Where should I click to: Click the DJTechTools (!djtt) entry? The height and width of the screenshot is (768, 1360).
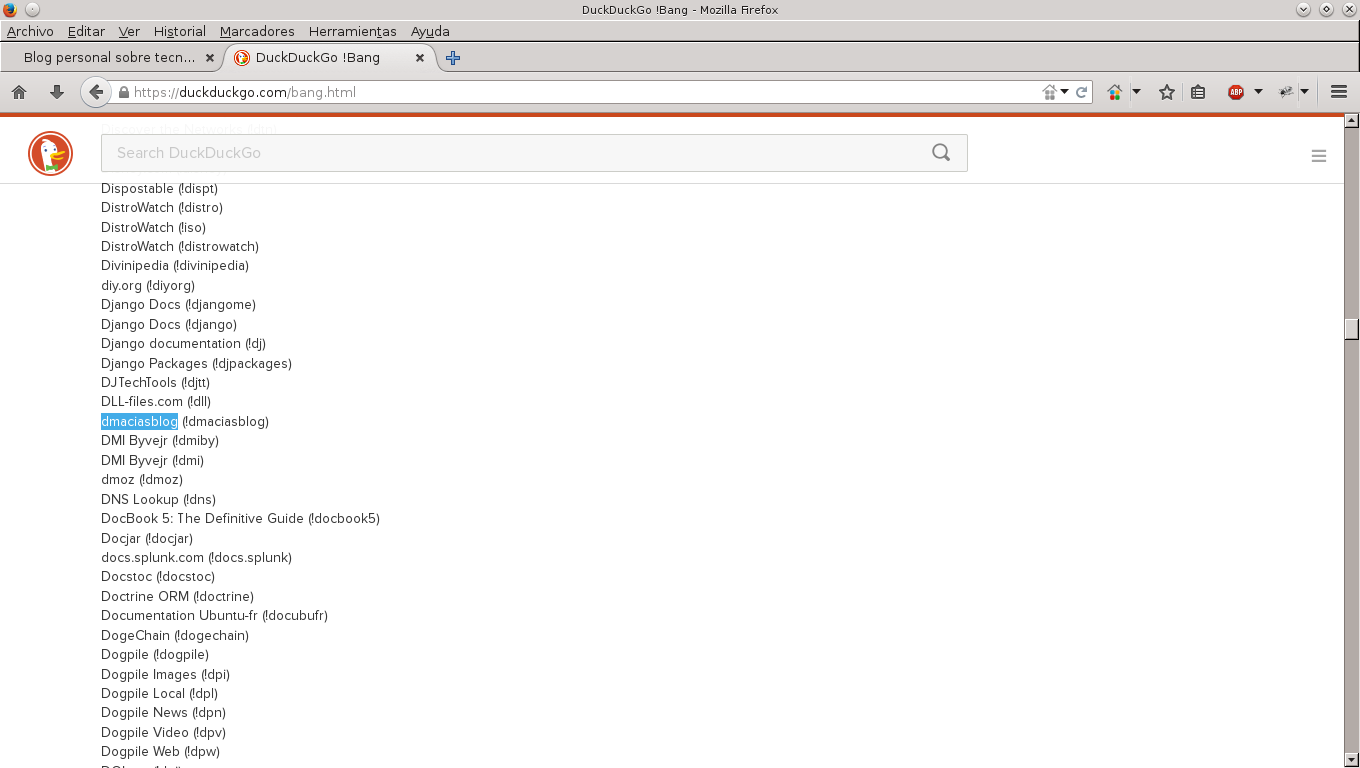click(155, 382)
